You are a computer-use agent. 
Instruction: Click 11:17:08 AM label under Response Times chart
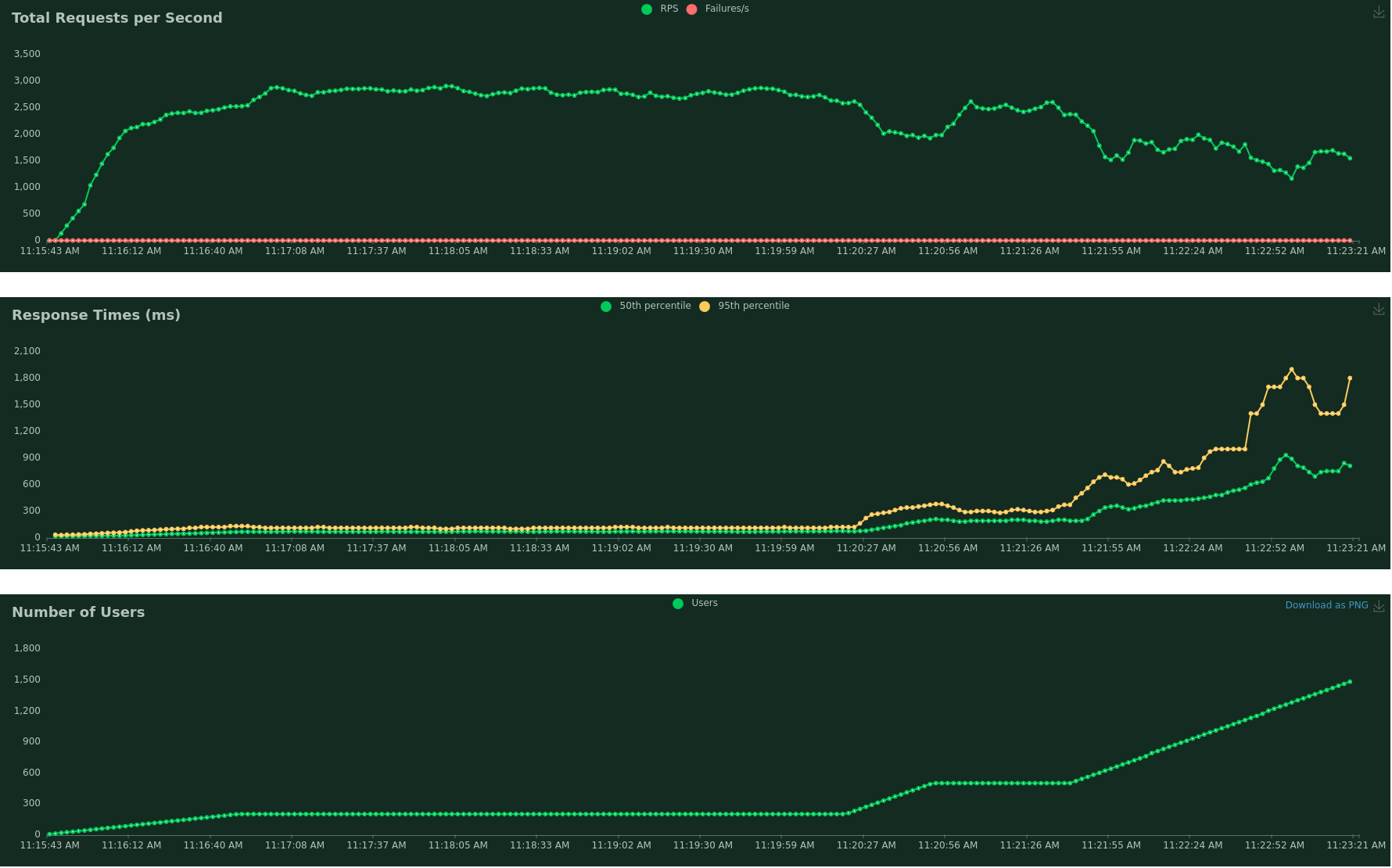point(294,548)
